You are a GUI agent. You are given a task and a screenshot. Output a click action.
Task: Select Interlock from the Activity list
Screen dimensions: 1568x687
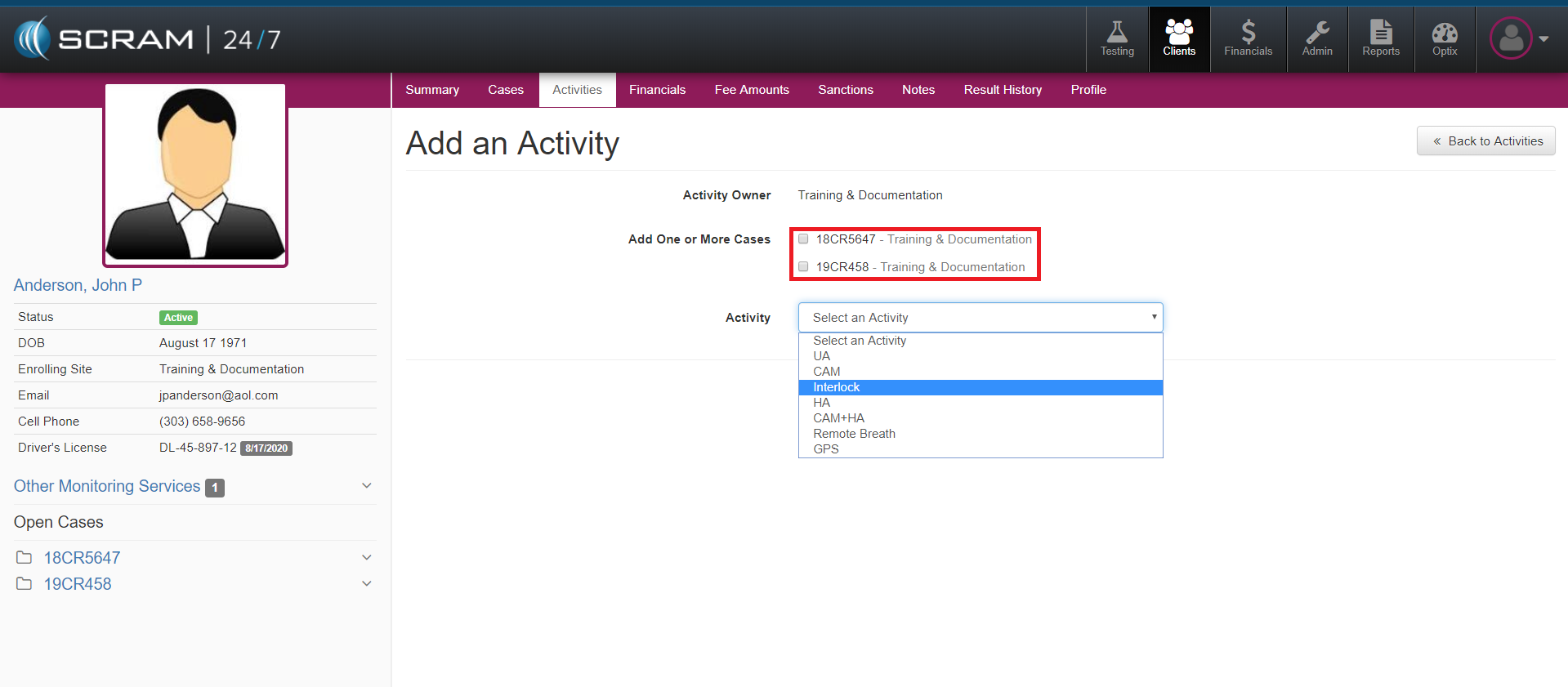(x=836, y=387)
